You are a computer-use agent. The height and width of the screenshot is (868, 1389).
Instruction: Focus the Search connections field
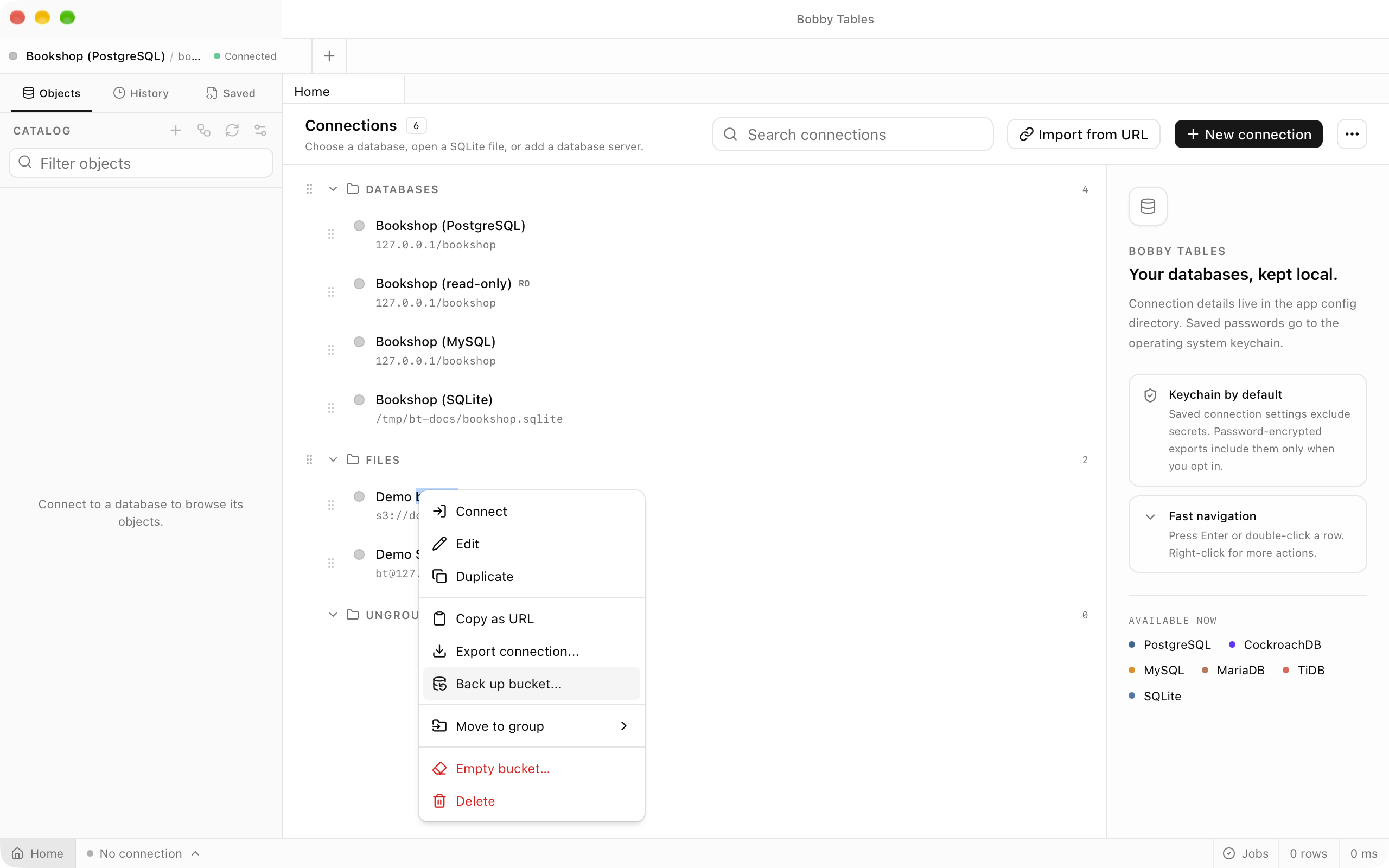pos(852,134)
